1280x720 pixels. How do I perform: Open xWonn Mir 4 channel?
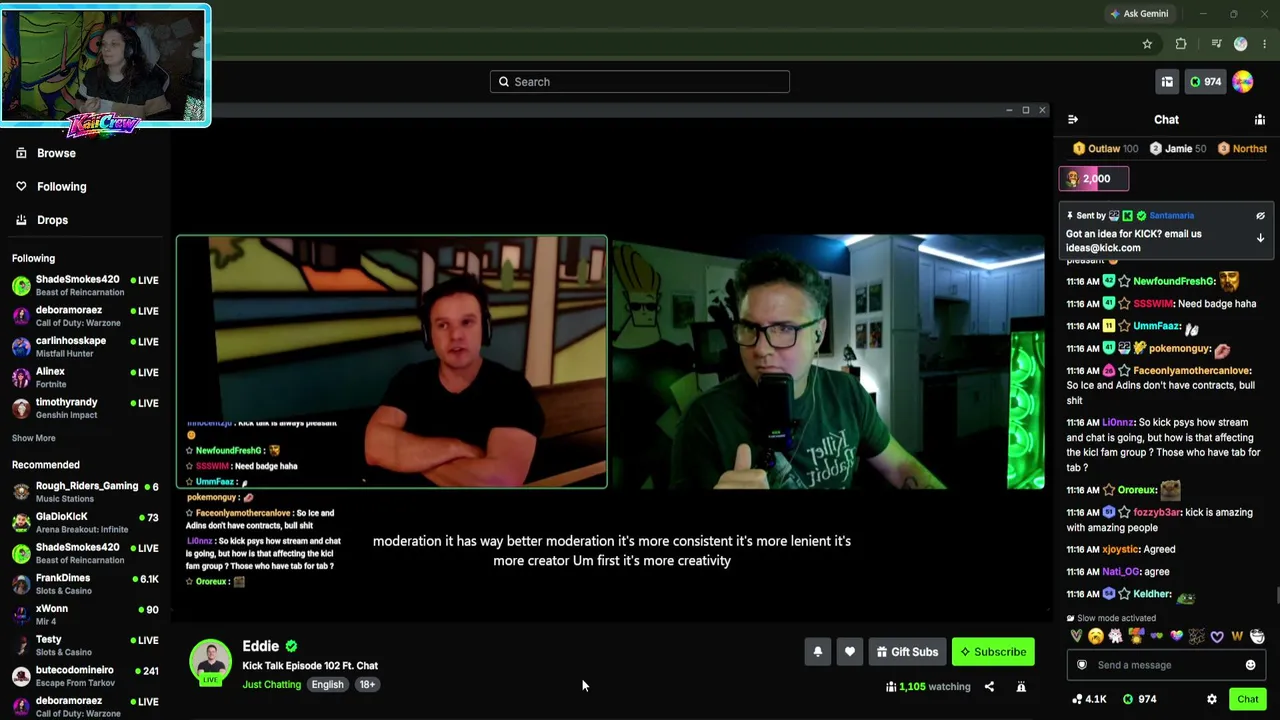click(x=85, y=614)
